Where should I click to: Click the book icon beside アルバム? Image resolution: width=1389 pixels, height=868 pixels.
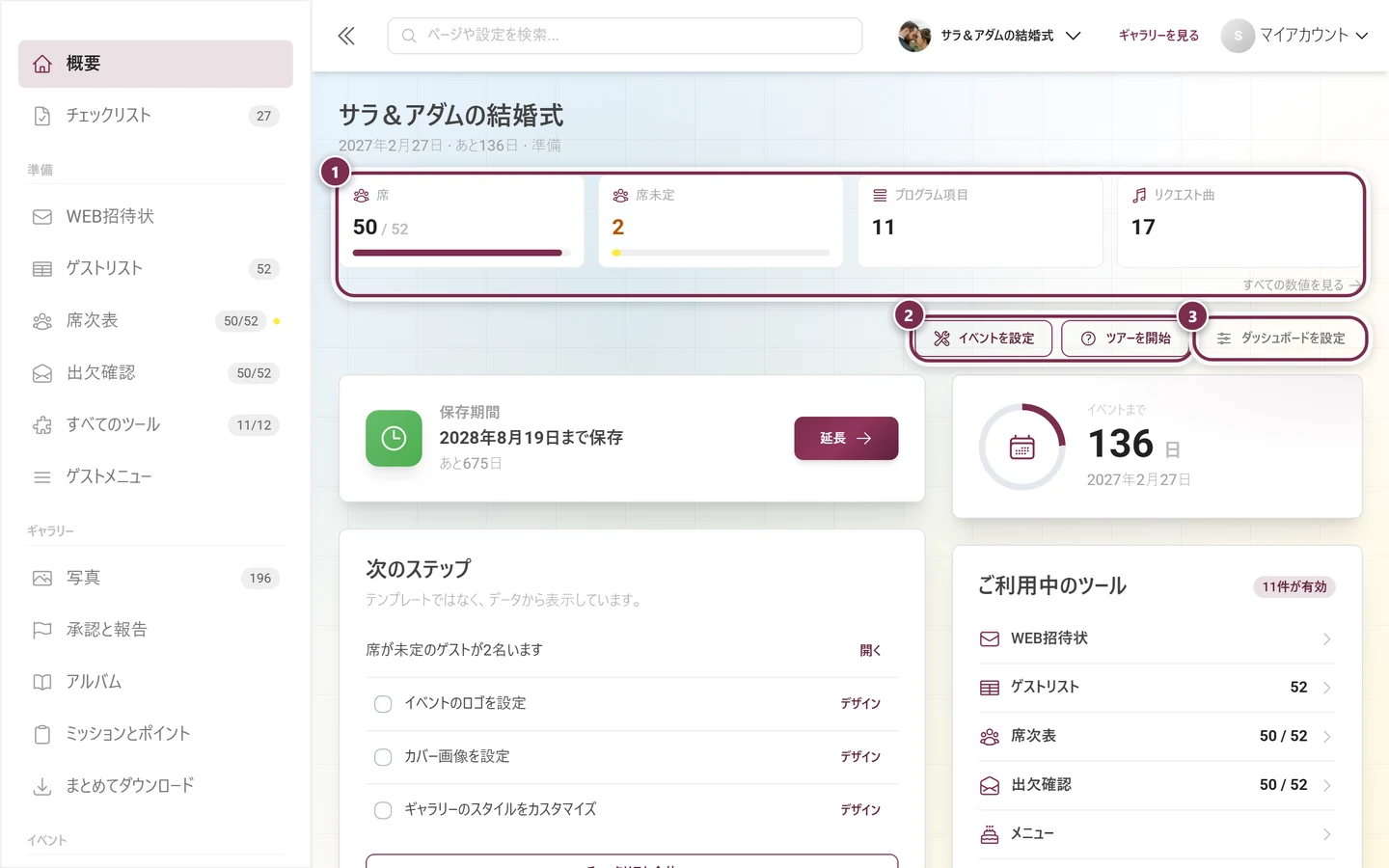[42, 683]
